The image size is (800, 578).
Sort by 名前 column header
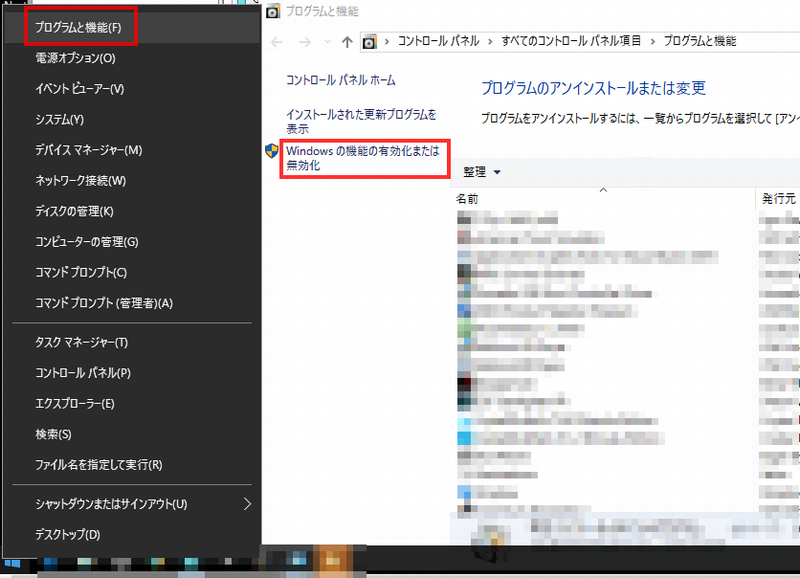(x=467, y=199)
